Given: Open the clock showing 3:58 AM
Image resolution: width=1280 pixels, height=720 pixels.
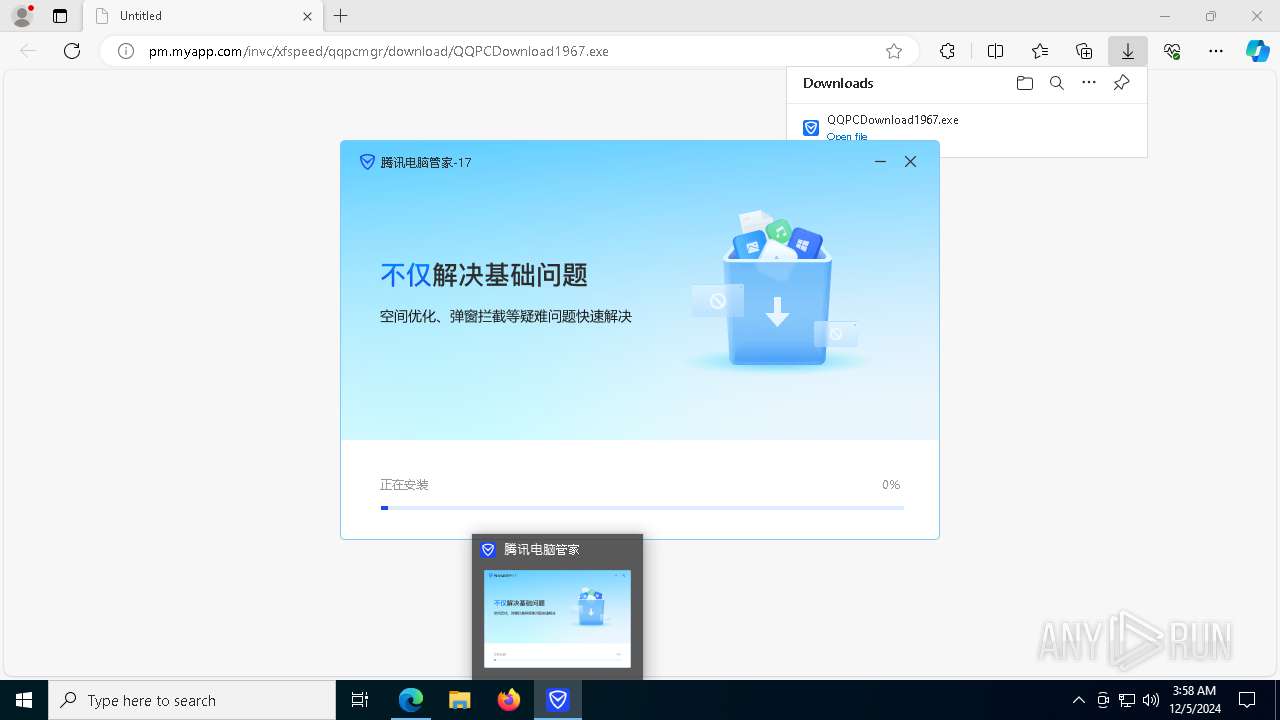Looking at the screenshot, I should click(x=1194, y=700).
